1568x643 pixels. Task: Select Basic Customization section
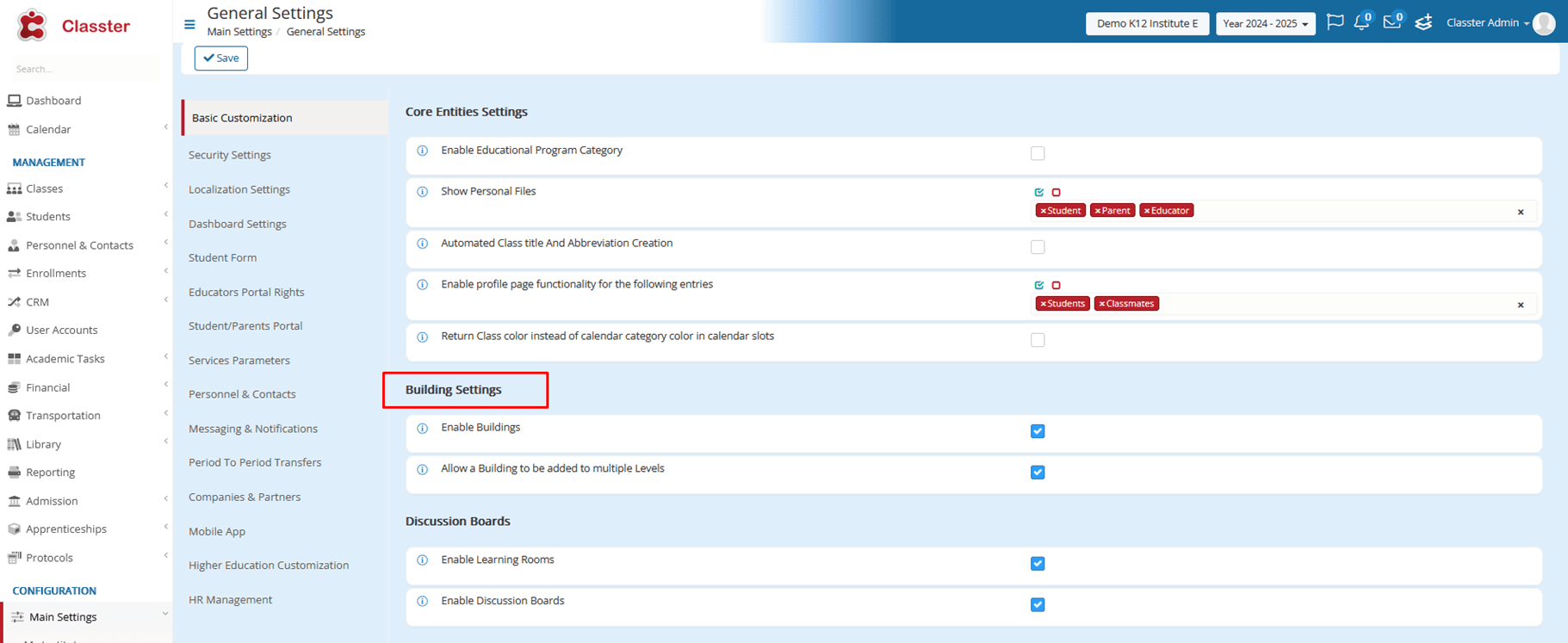tap(285, 118)
